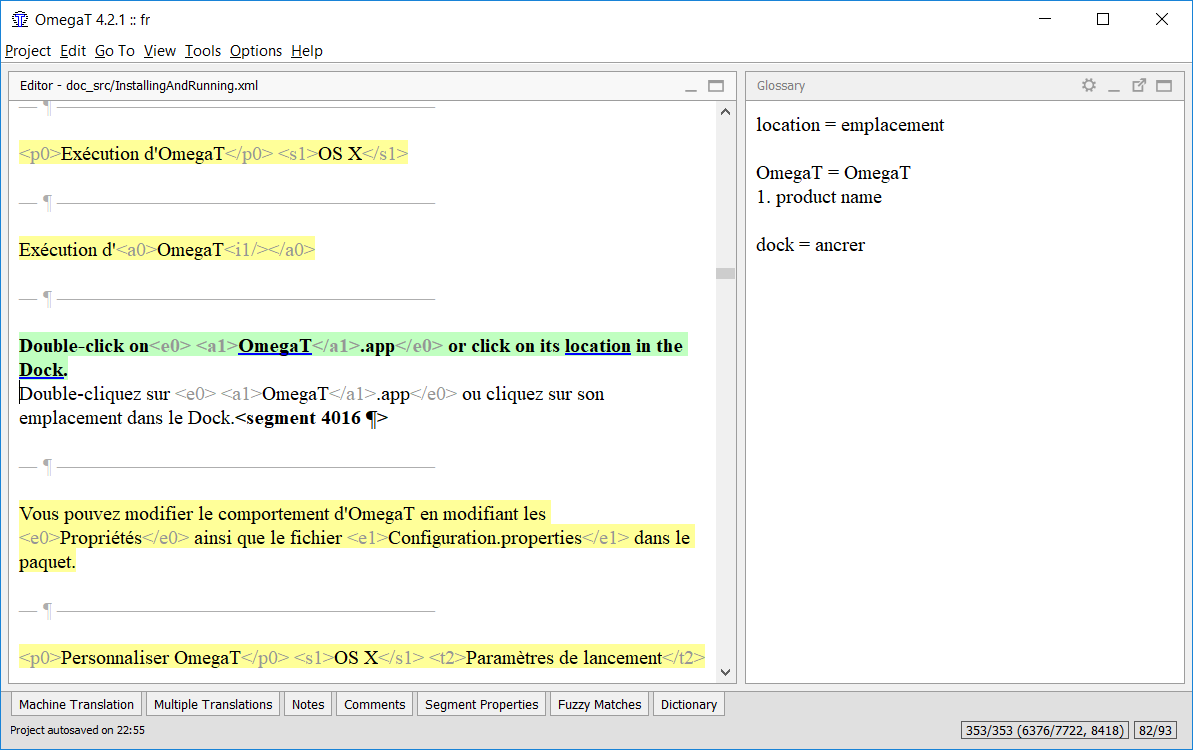
Task: Maximize the Editor pane
Action: (716, 86)
